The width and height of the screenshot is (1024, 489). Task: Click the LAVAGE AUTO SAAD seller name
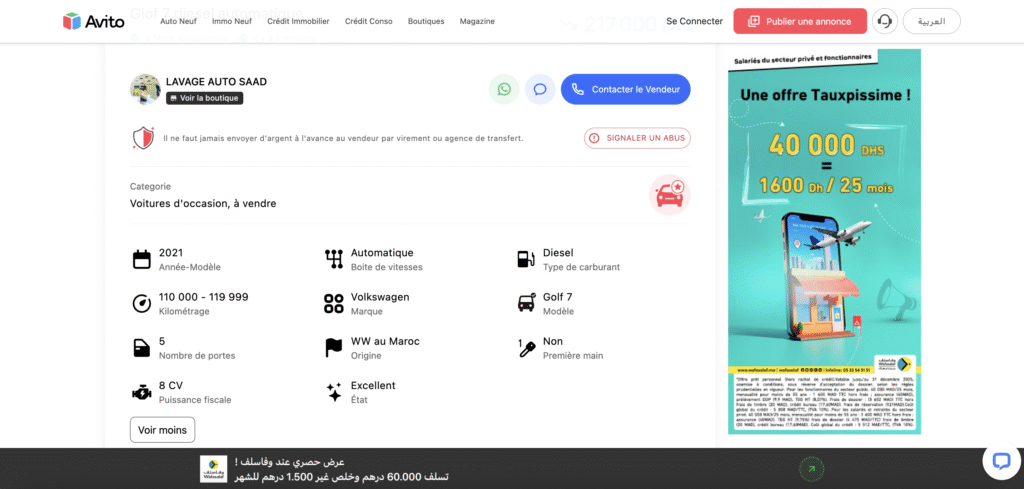[x=216, y=82]
